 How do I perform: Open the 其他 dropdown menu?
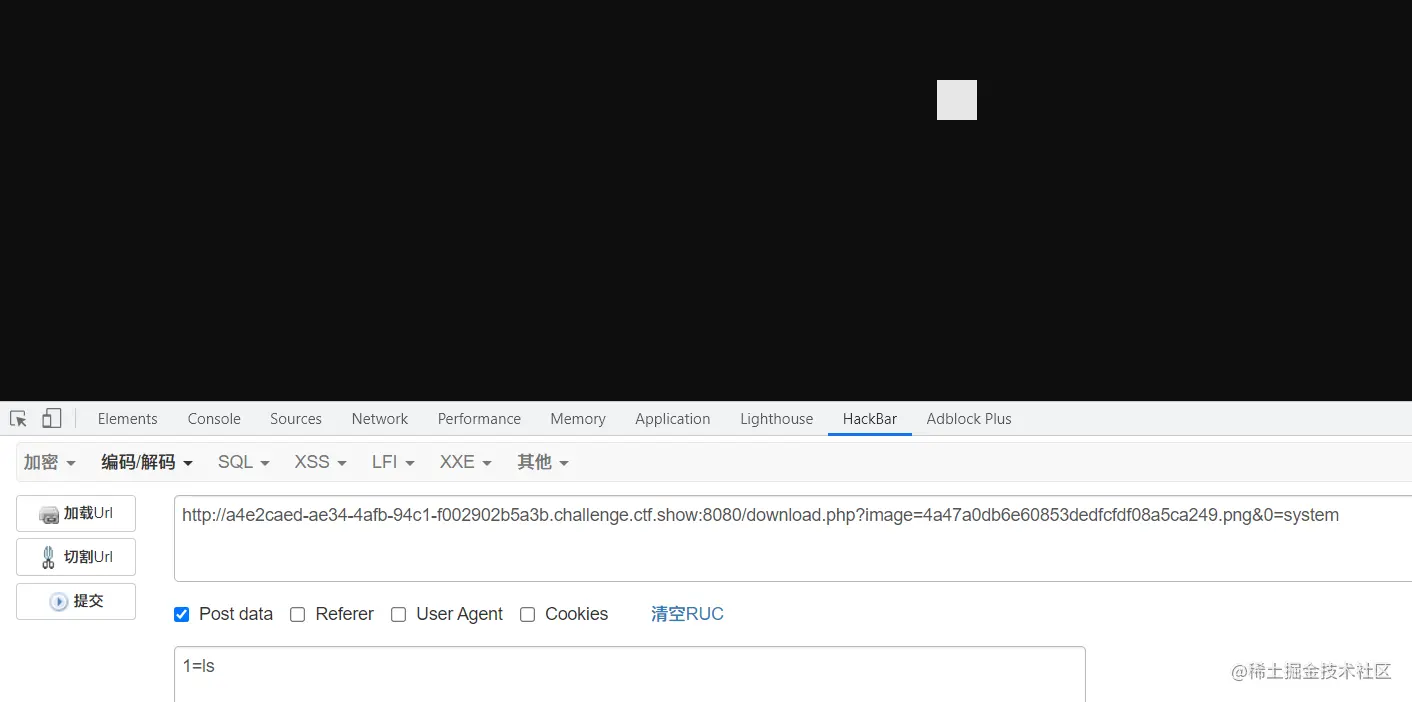point(543,462)
